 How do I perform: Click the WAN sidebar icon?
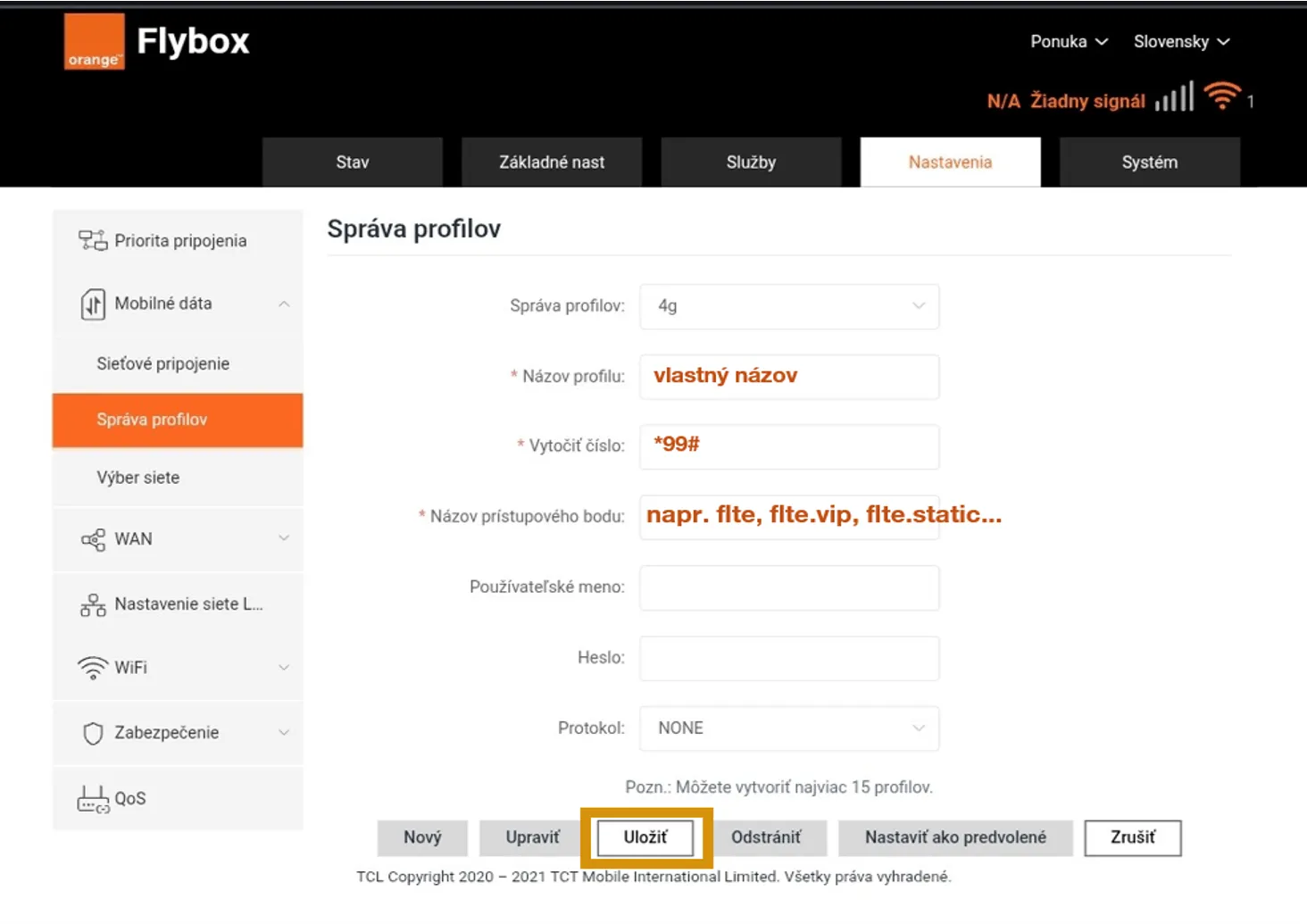pyautogui.click(x=93, y=539)
